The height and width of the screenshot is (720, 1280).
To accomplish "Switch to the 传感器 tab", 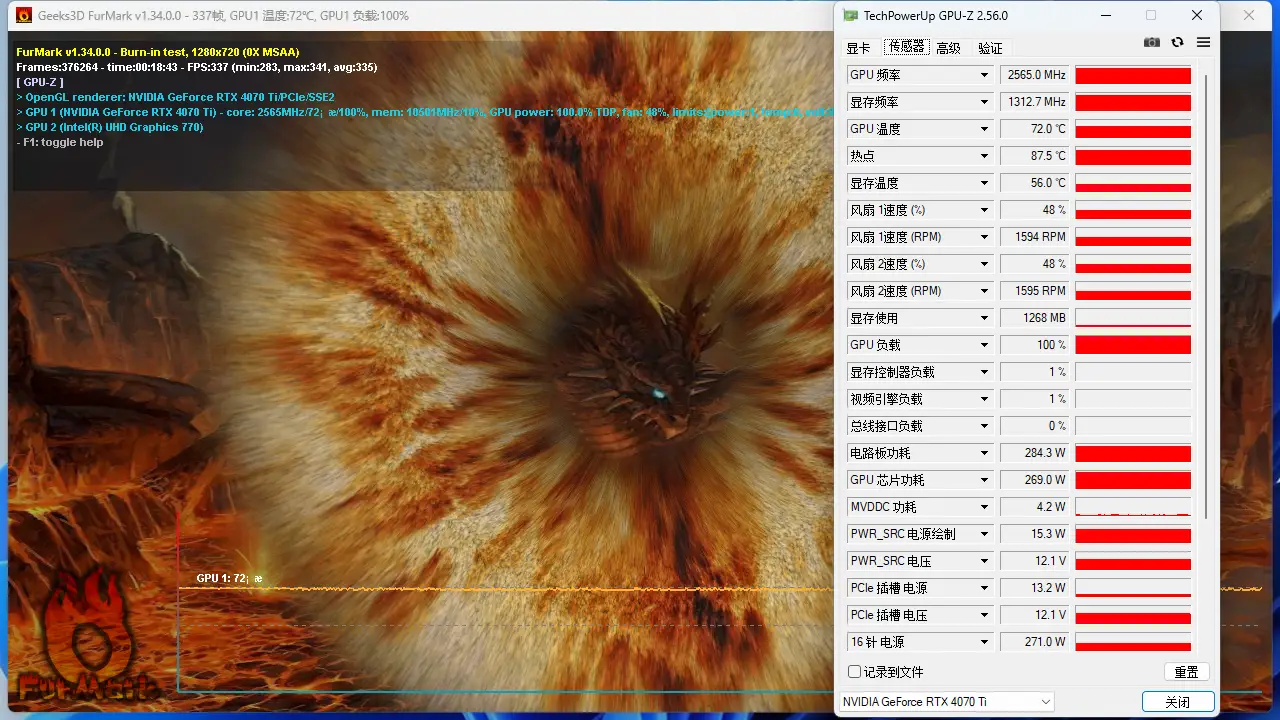I will coord(906,47).
